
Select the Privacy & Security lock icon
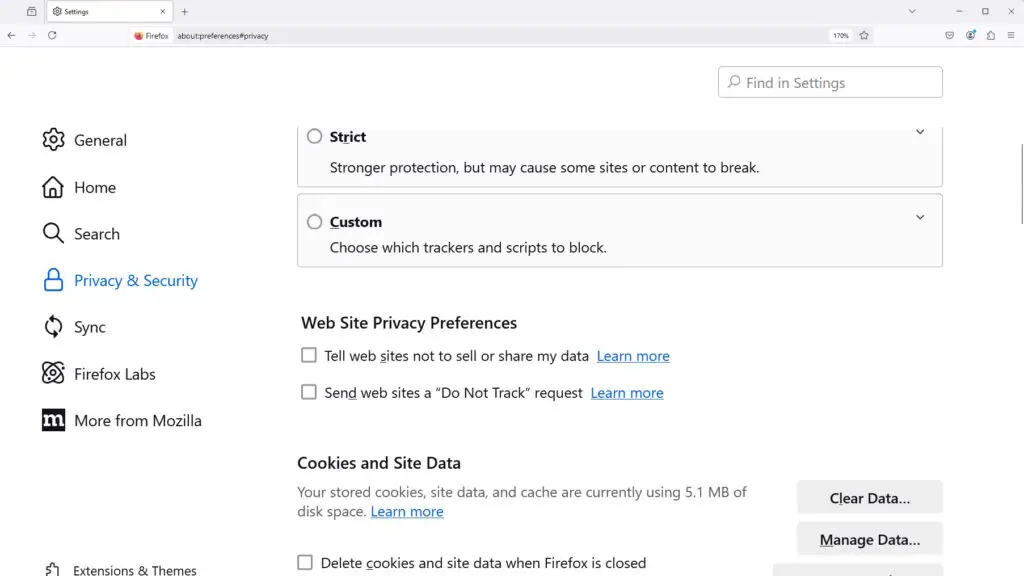(x=52, y=281)
